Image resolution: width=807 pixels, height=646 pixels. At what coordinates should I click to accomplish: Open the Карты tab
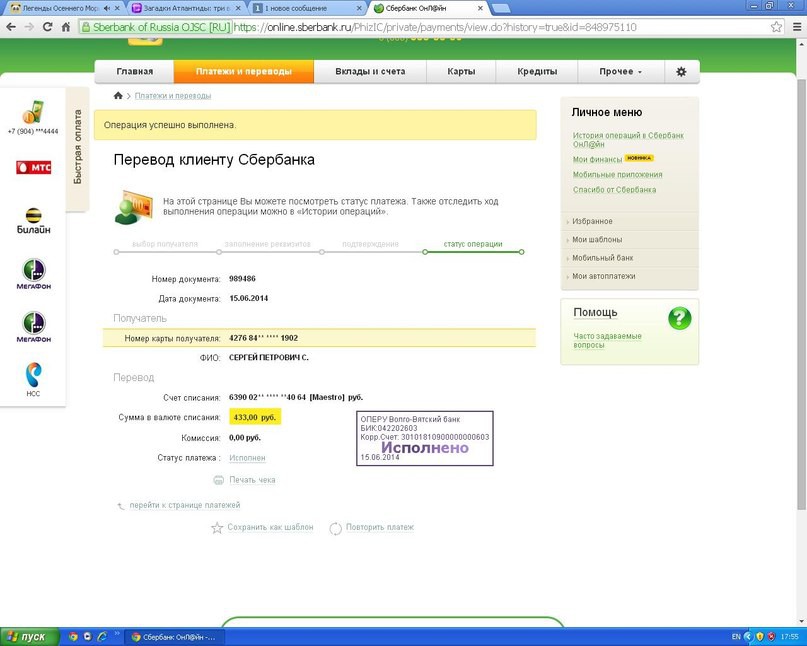(x=461, y=72)
